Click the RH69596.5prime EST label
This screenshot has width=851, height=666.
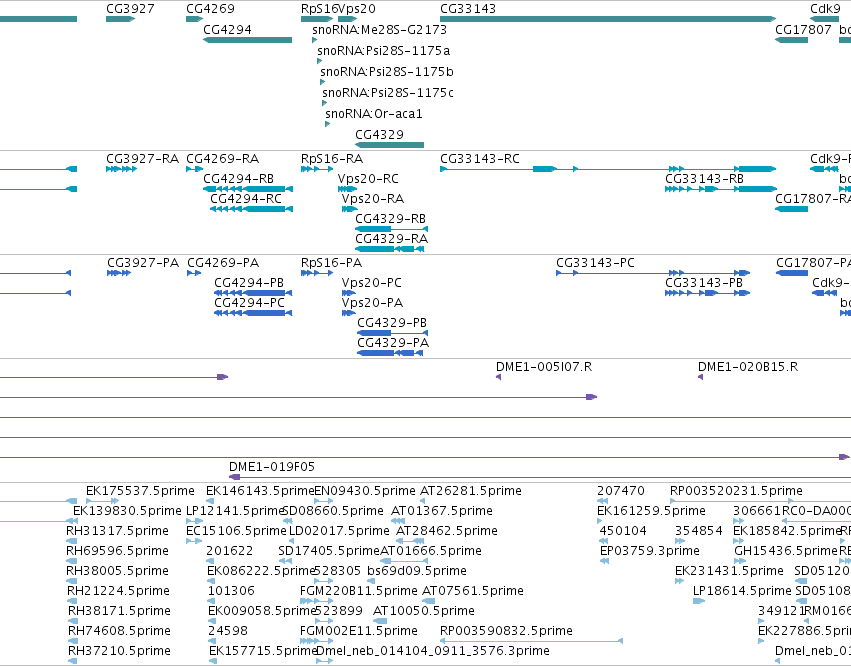pos(117,551)
